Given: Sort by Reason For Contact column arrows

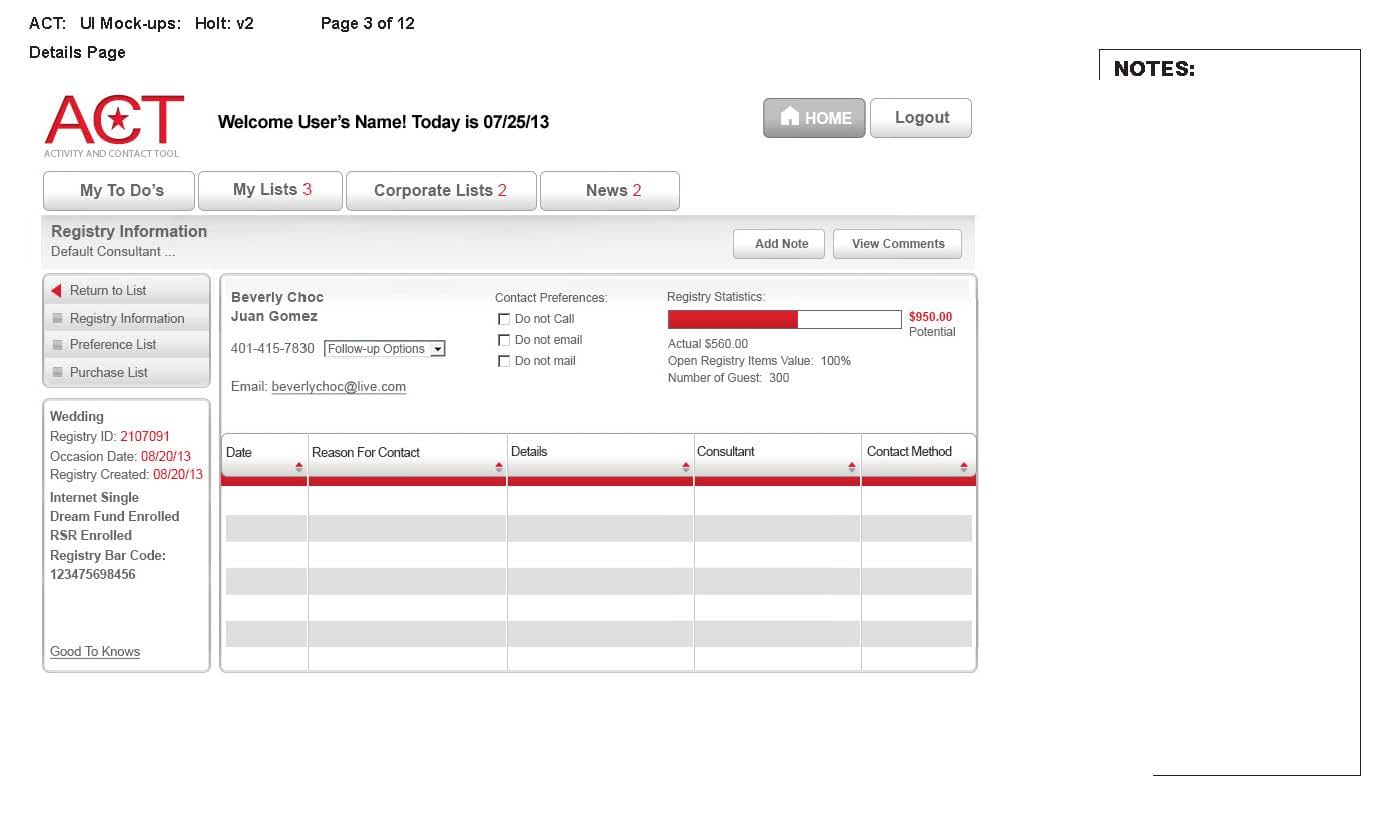Looking at the screenshot, I should click(x=498, y=467).
